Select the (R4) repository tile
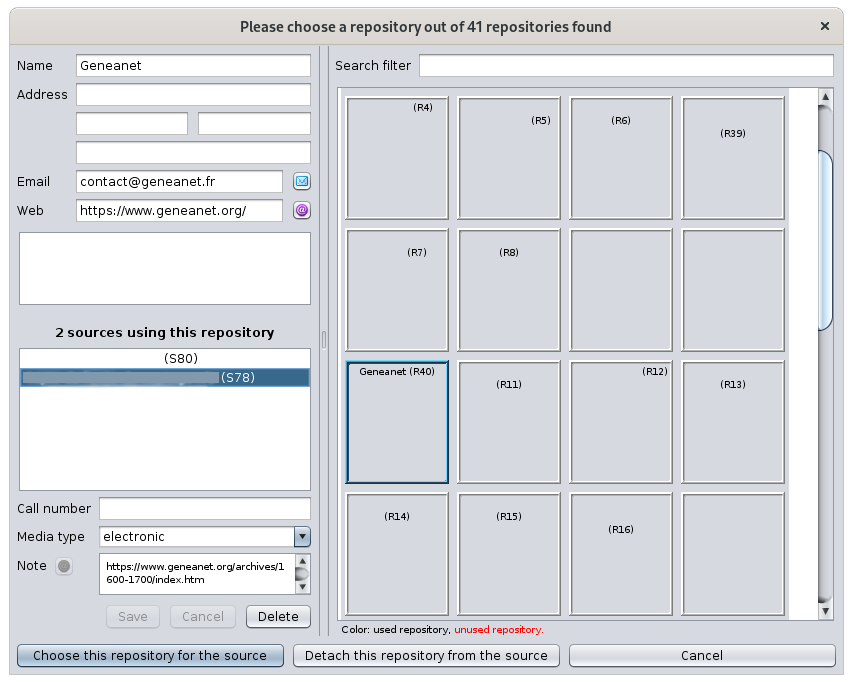 point(397,158)
